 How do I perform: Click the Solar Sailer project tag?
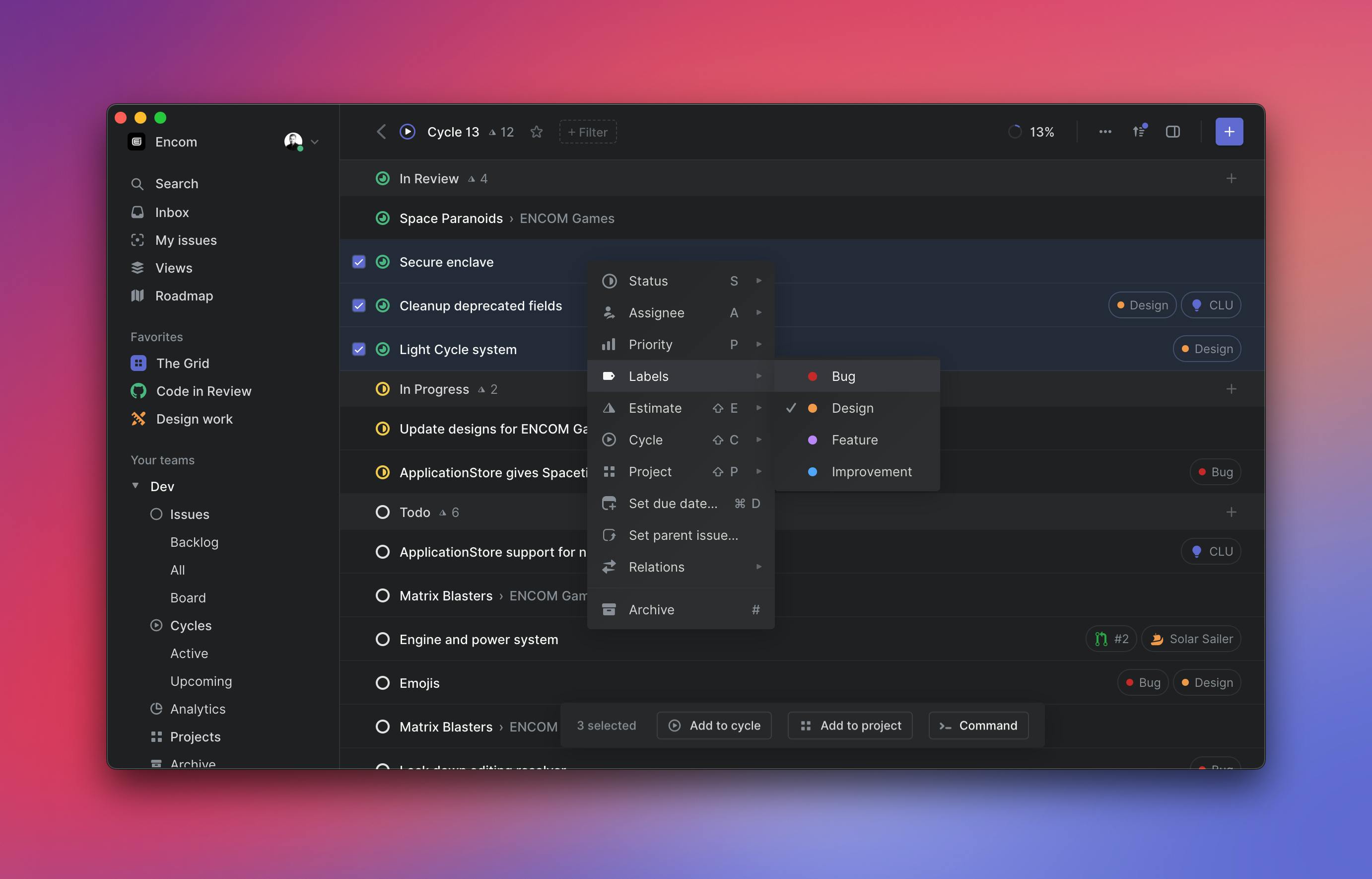coord(1191,639)
